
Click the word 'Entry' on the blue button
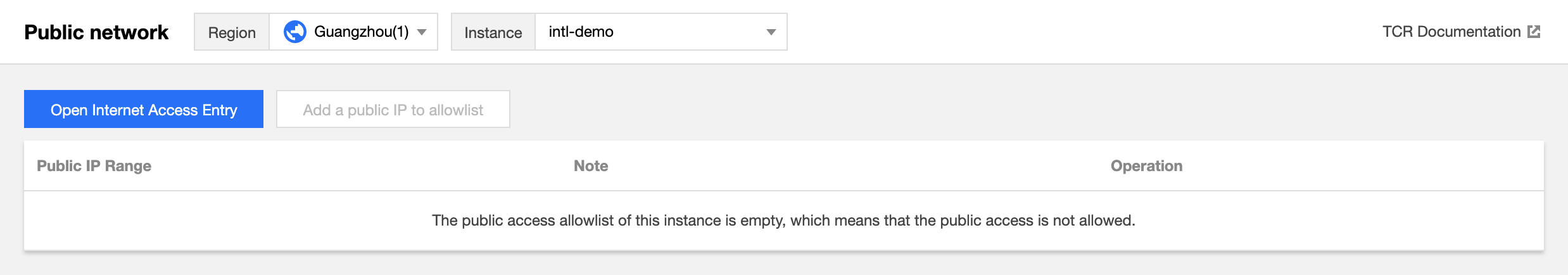point(220,110)
